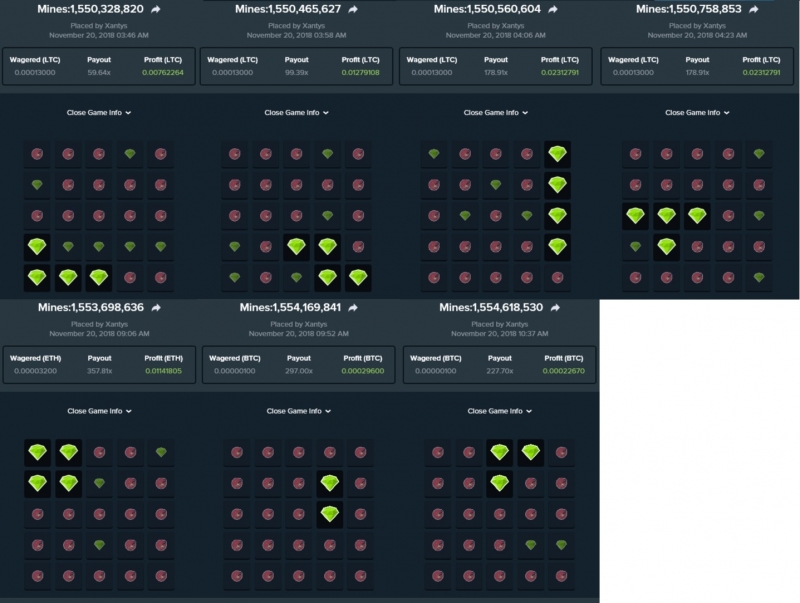Open bet title Mines:1,554,169,841

point(290,308)
